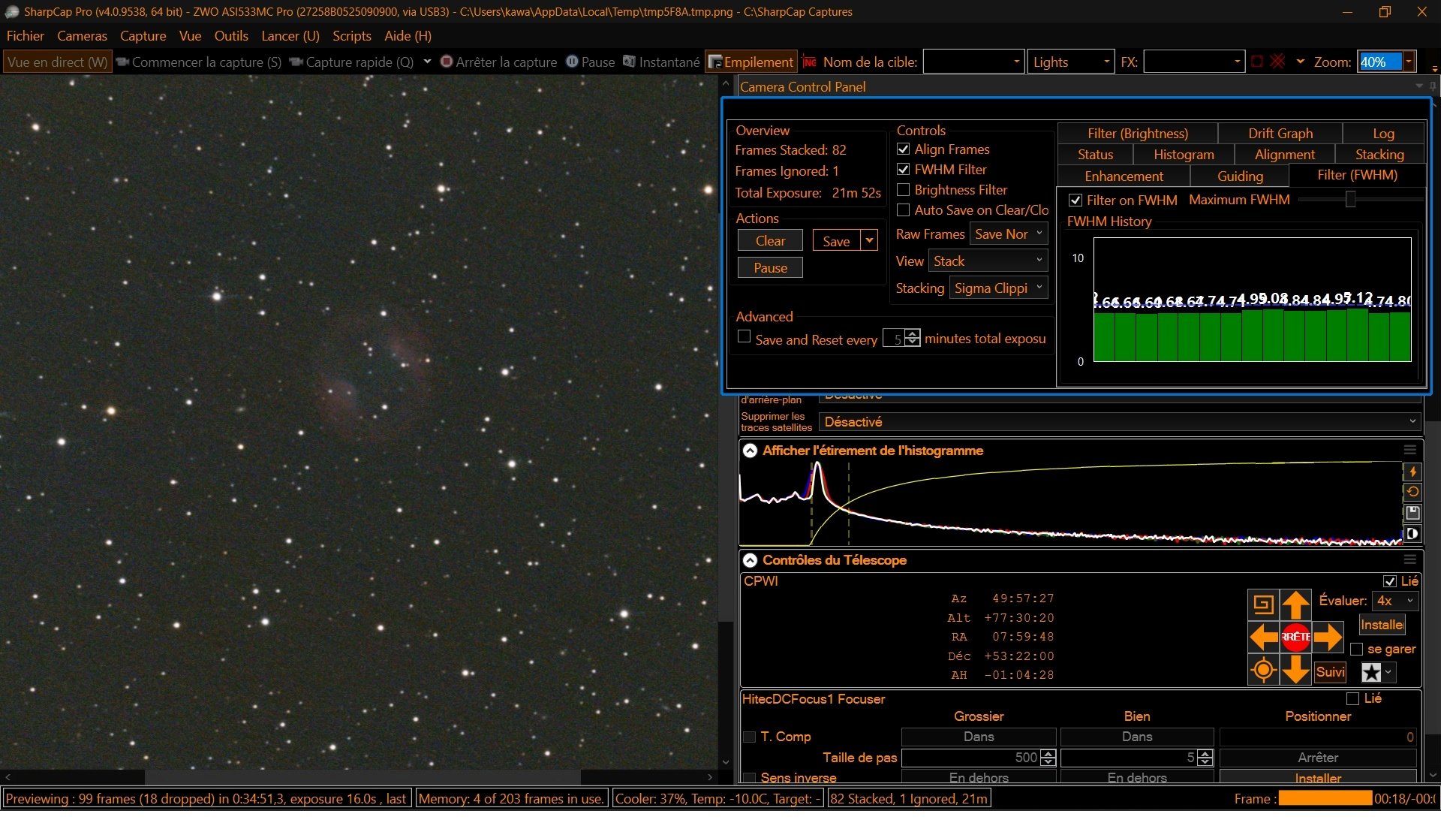Collapse the Contrôles du Télescope section
This screenshot has width=1456, height=832.
(750, 560)
